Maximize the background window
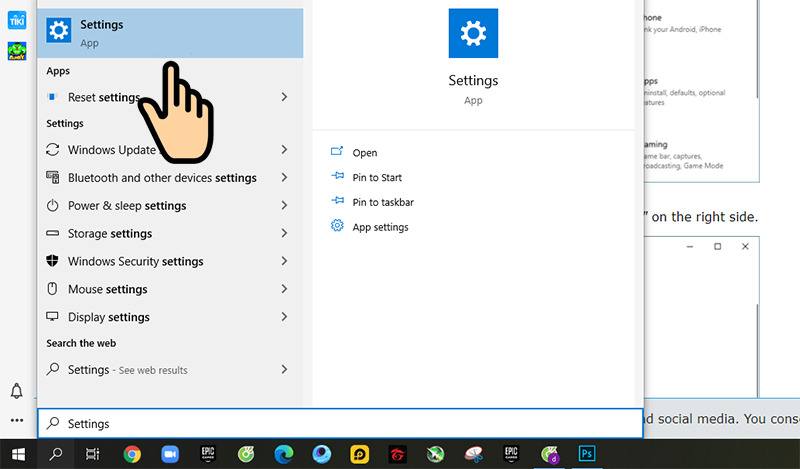Screen dimensions: 800x469 (717, 246)
